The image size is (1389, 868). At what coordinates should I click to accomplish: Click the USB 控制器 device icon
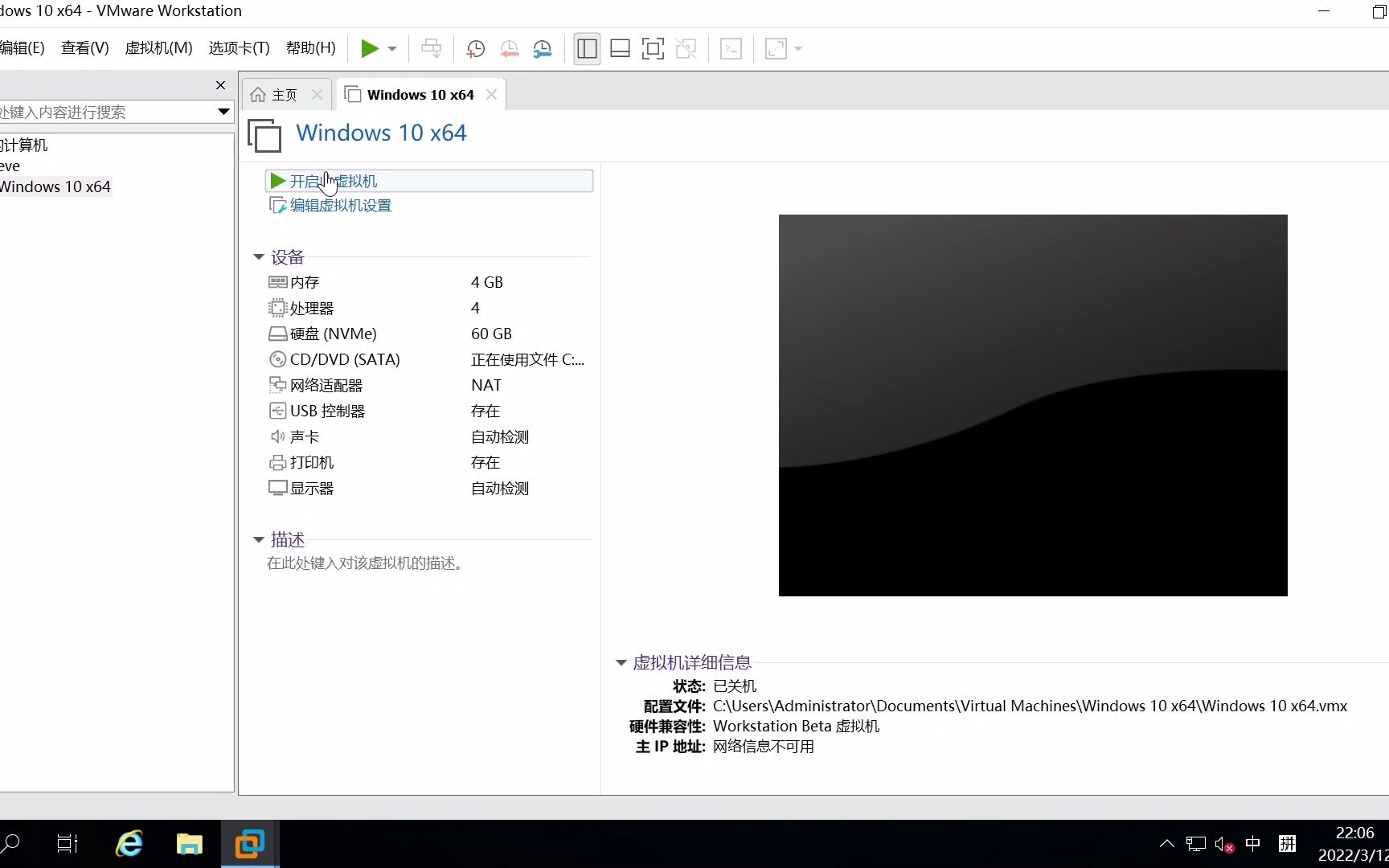[278, 411]
